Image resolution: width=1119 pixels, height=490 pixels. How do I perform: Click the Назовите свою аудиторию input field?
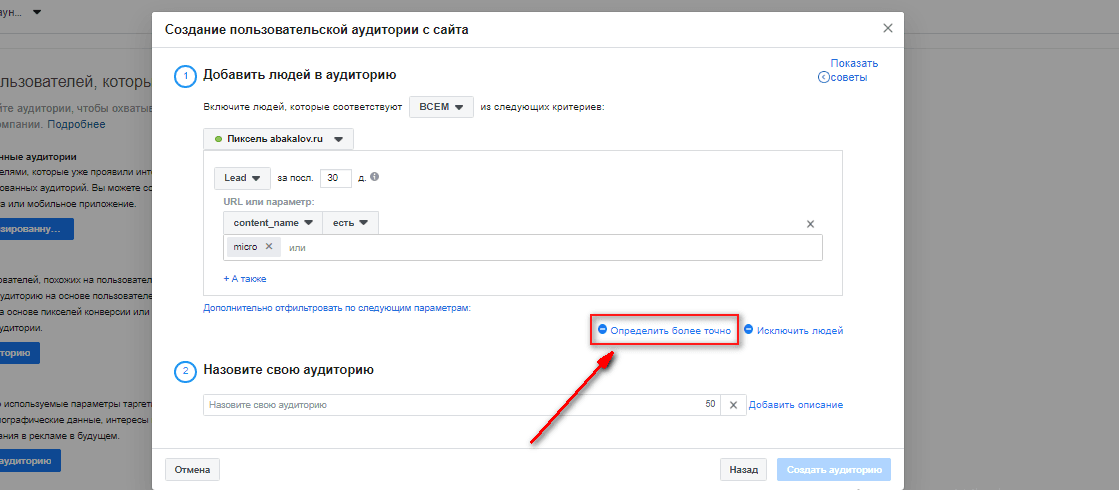click(462, 405)
